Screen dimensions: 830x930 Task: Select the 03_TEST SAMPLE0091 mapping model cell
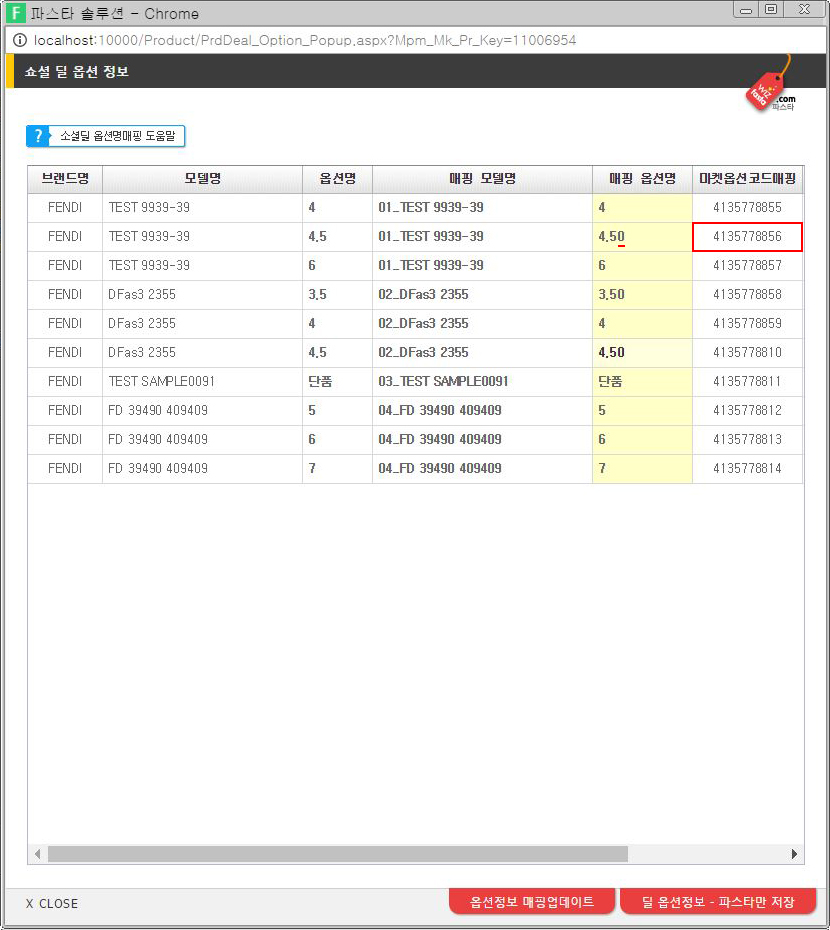point(482,382)
